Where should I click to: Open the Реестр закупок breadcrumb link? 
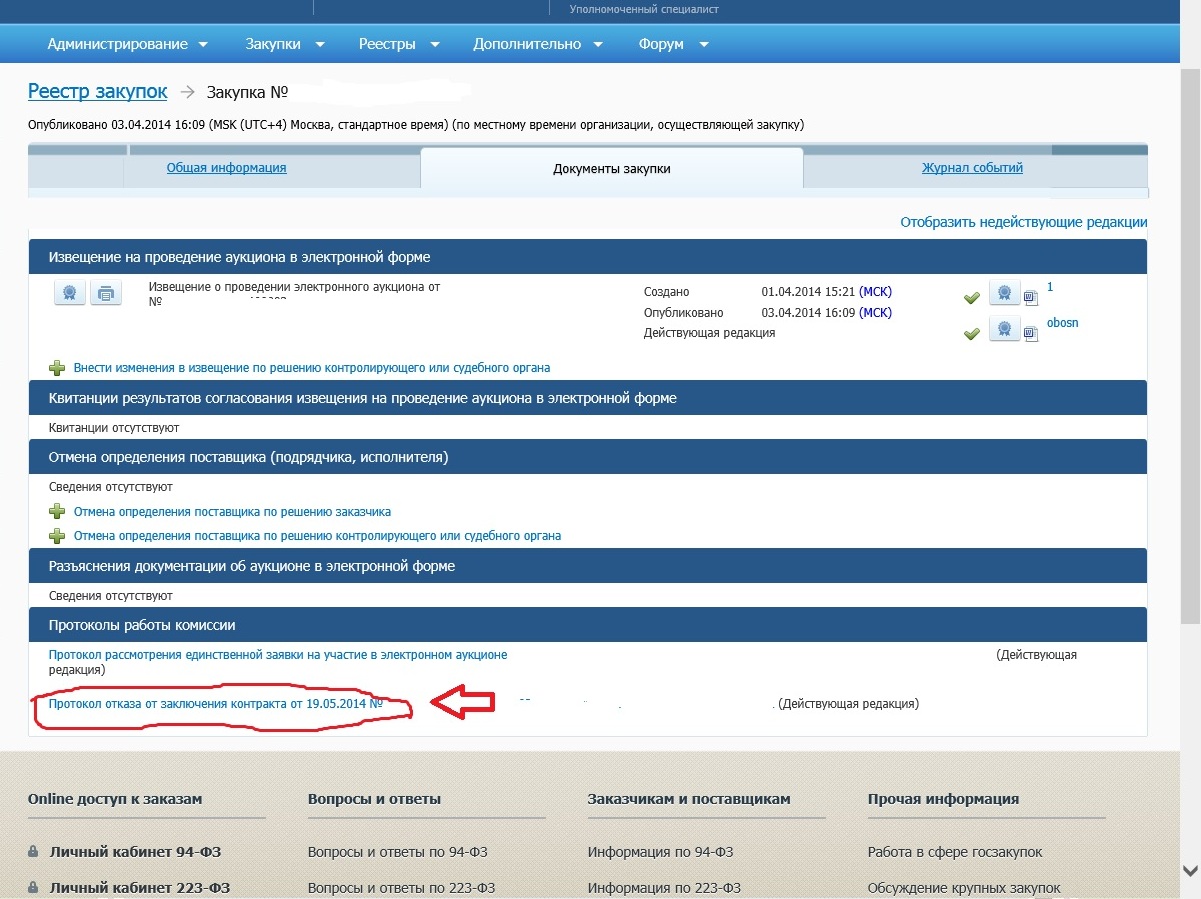coord(97,92)
